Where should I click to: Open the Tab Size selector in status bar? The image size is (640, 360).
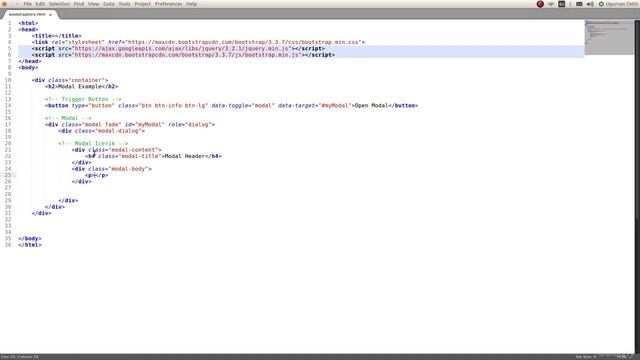[586, 357]
